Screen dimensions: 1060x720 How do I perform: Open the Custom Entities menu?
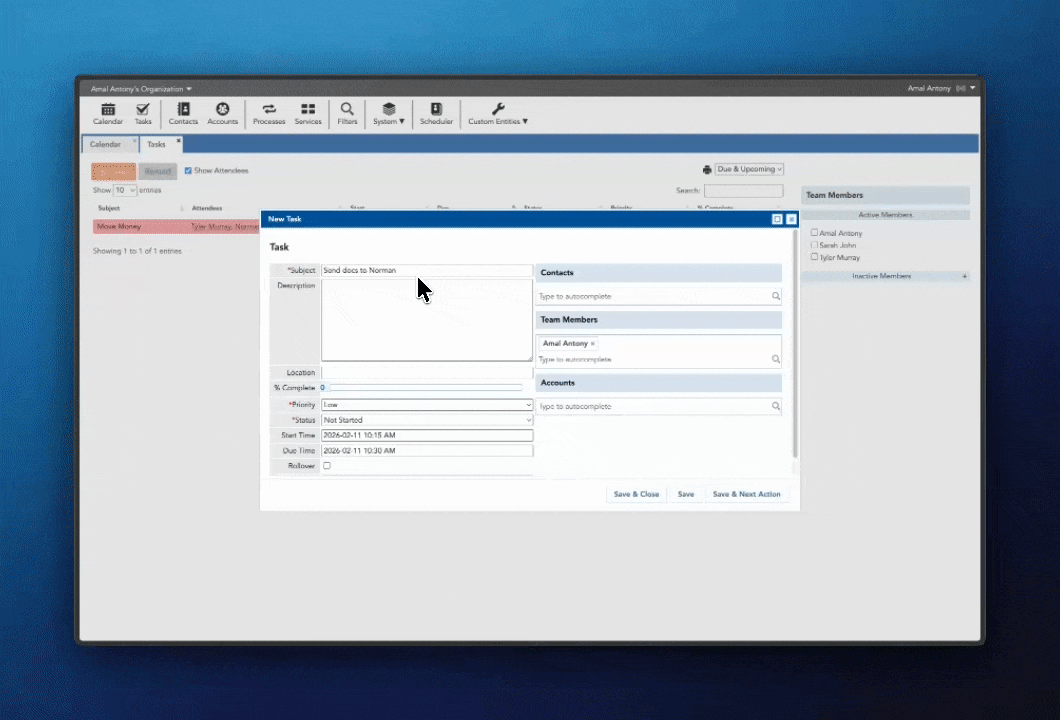[x=497, y=116]
